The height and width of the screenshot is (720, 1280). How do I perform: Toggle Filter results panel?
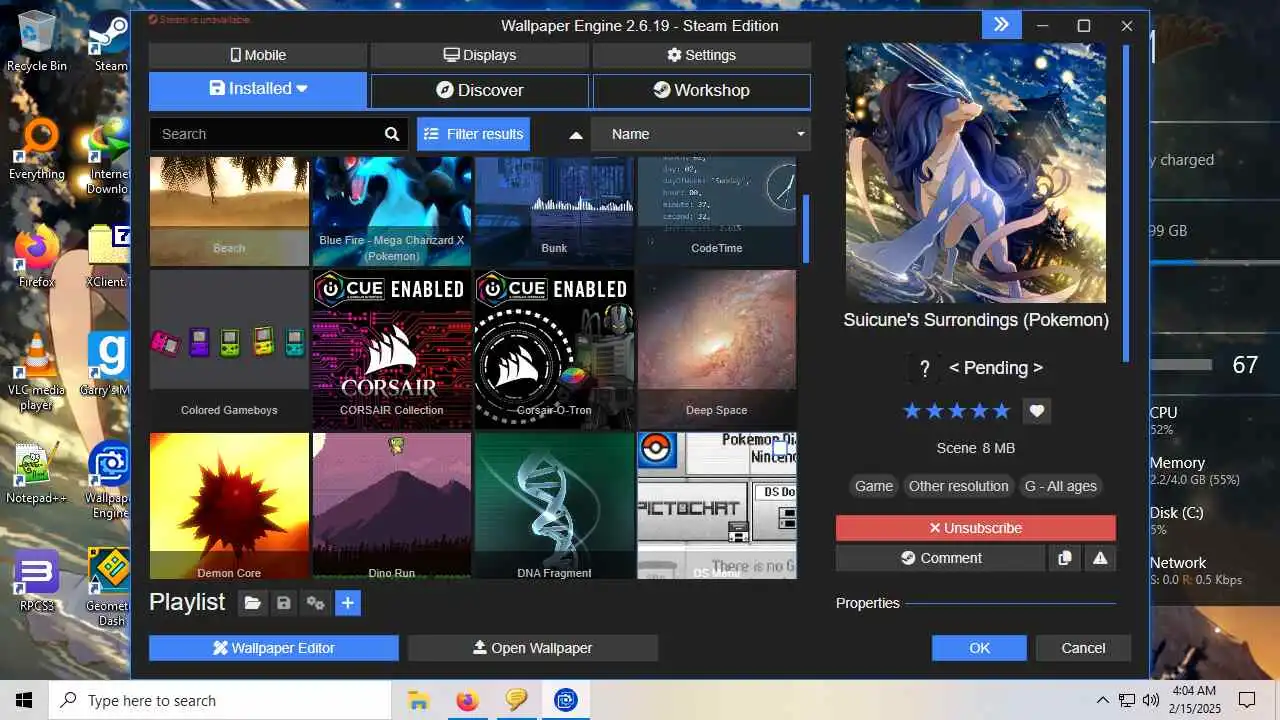473,134
